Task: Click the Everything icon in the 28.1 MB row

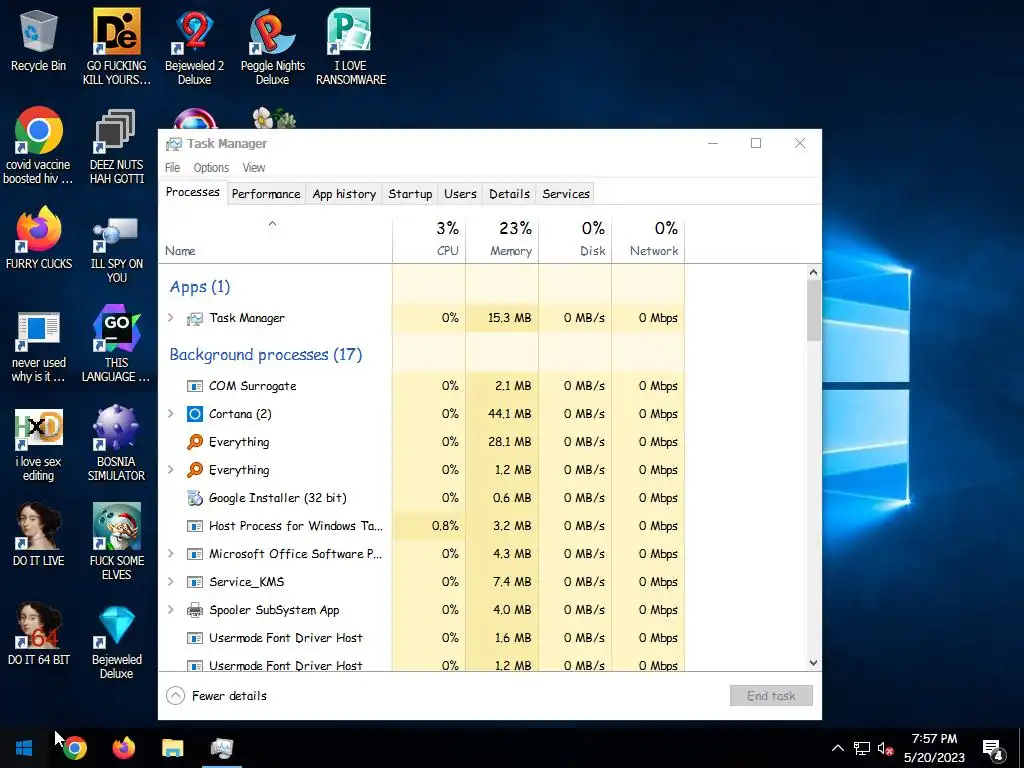Action: 195,441
